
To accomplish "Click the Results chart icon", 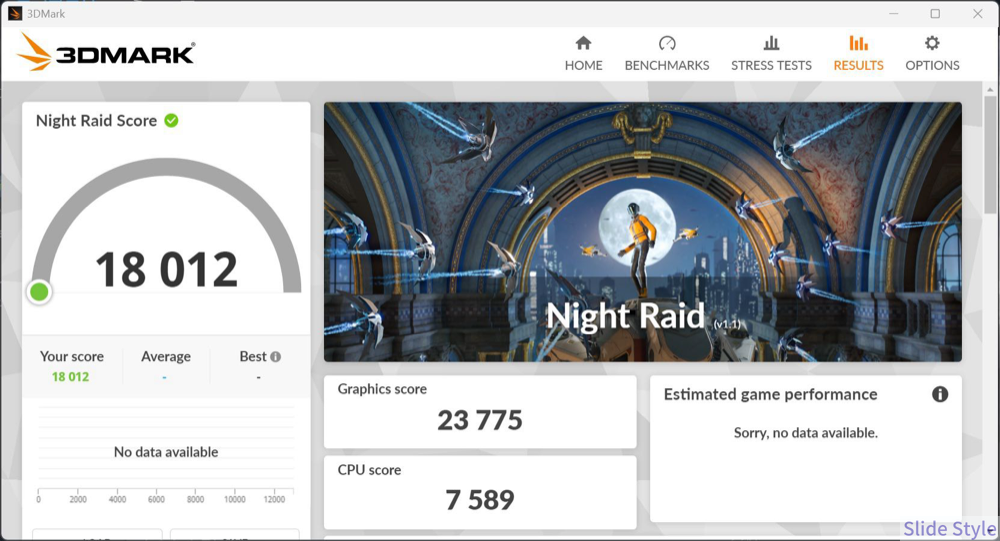I will coord(858,43).
